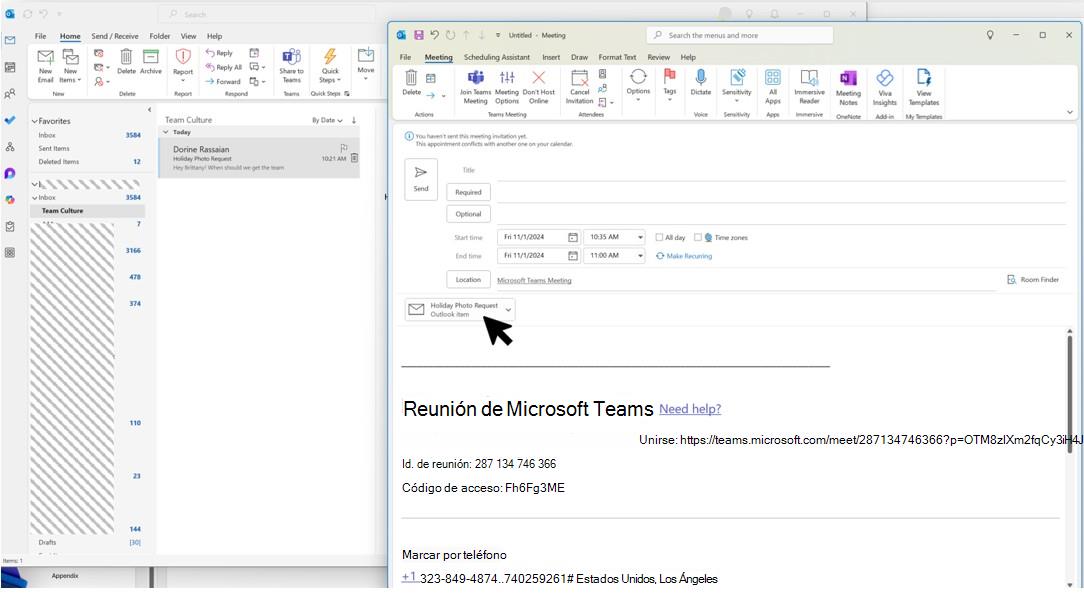This screenshot has height=597, width=1084.
Task: Open Viva Insights add-in
Action: (885, 88)
